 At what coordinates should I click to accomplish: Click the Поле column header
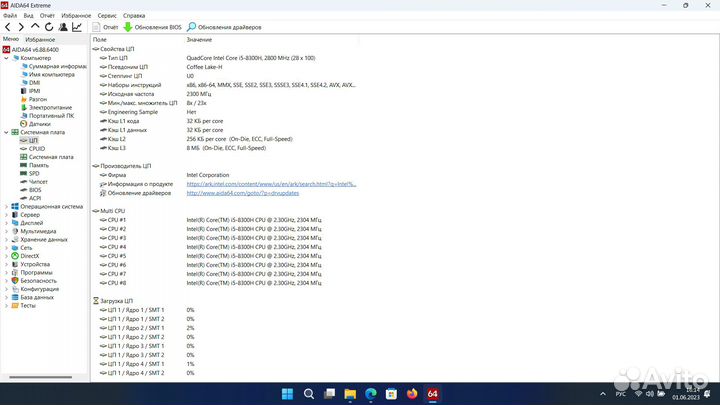[x=100, y=40]
